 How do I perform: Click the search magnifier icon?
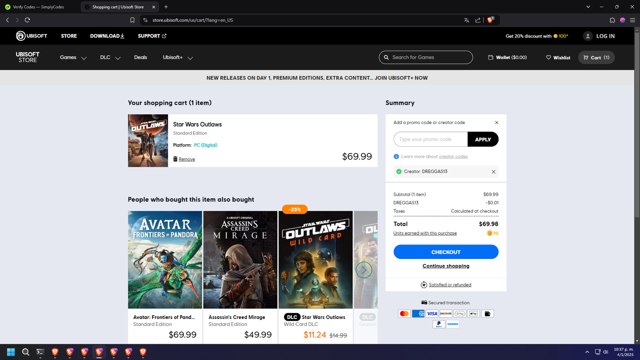click(x=386, y=58)
